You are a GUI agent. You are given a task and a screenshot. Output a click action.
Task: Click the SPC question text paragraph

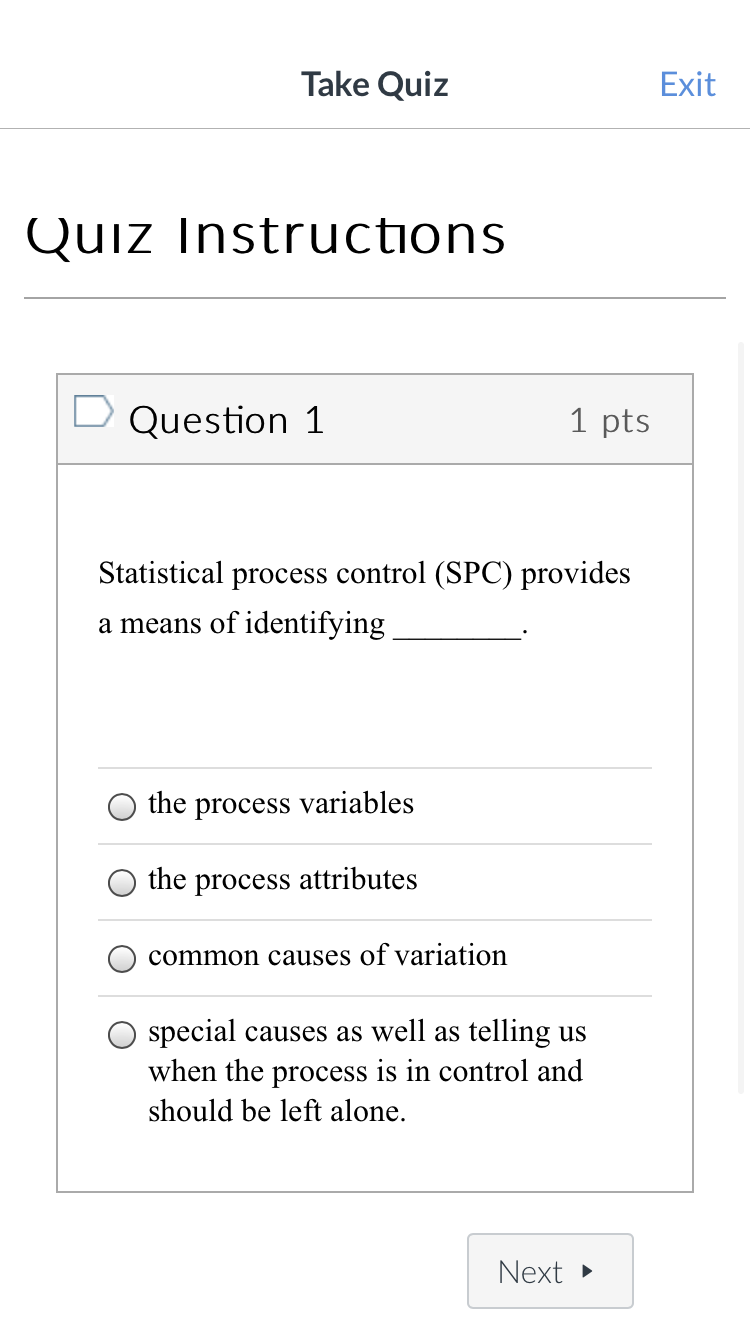click(x=364, y=597)
